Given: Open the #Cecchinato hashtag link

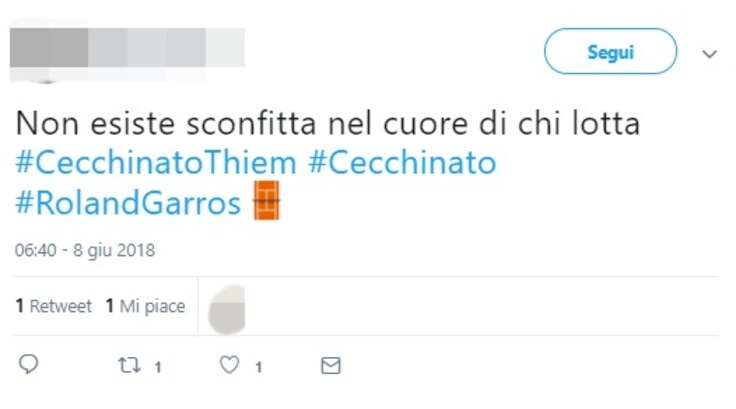Looking at the screenshot, I should (x=402, y=163).
